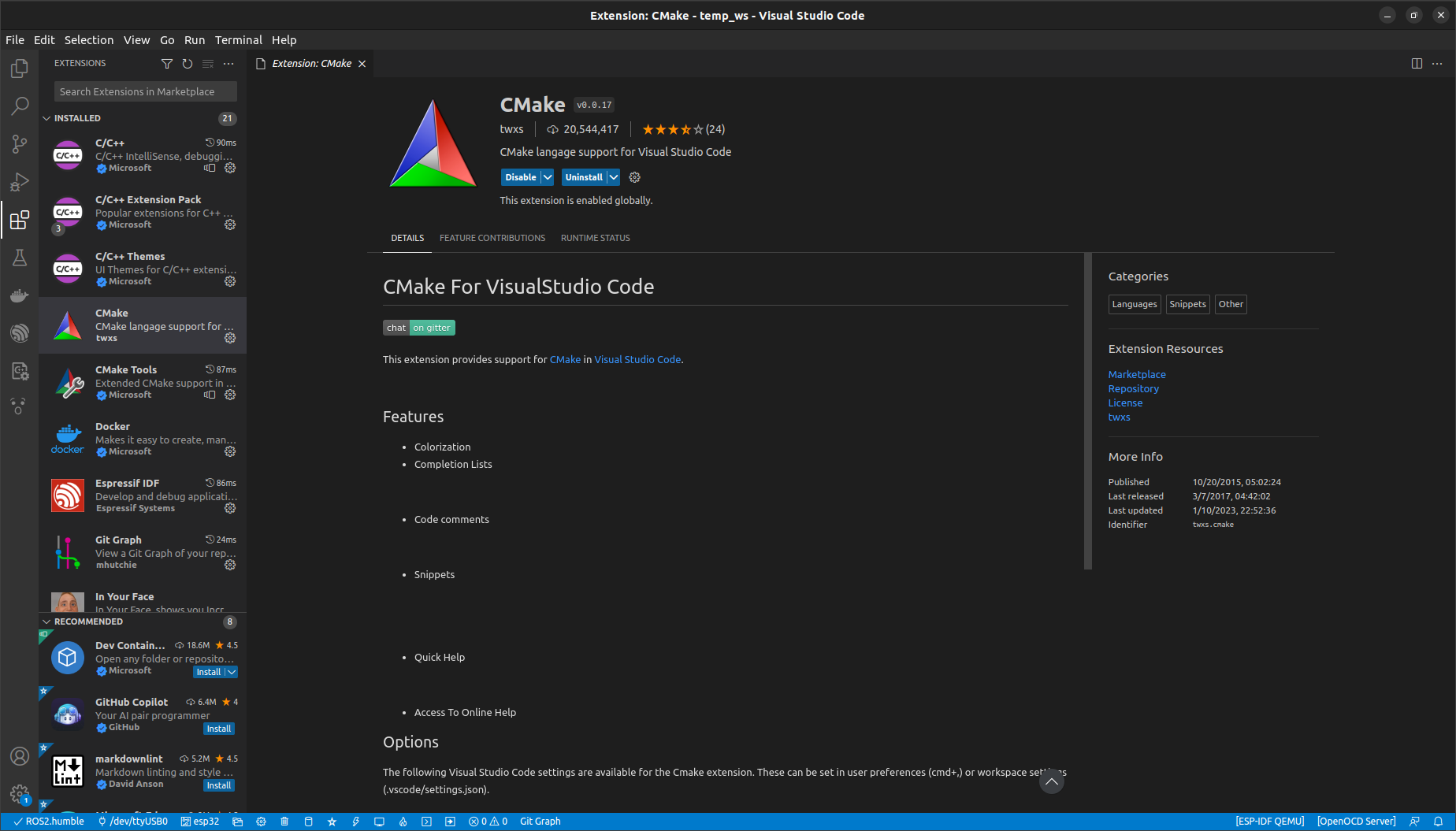Image resolution: width=1456 pixels, height=831 pixels.
Task: Open the Explorer view in activity bar
Action: pyautogui.click(x=20, y=69)
